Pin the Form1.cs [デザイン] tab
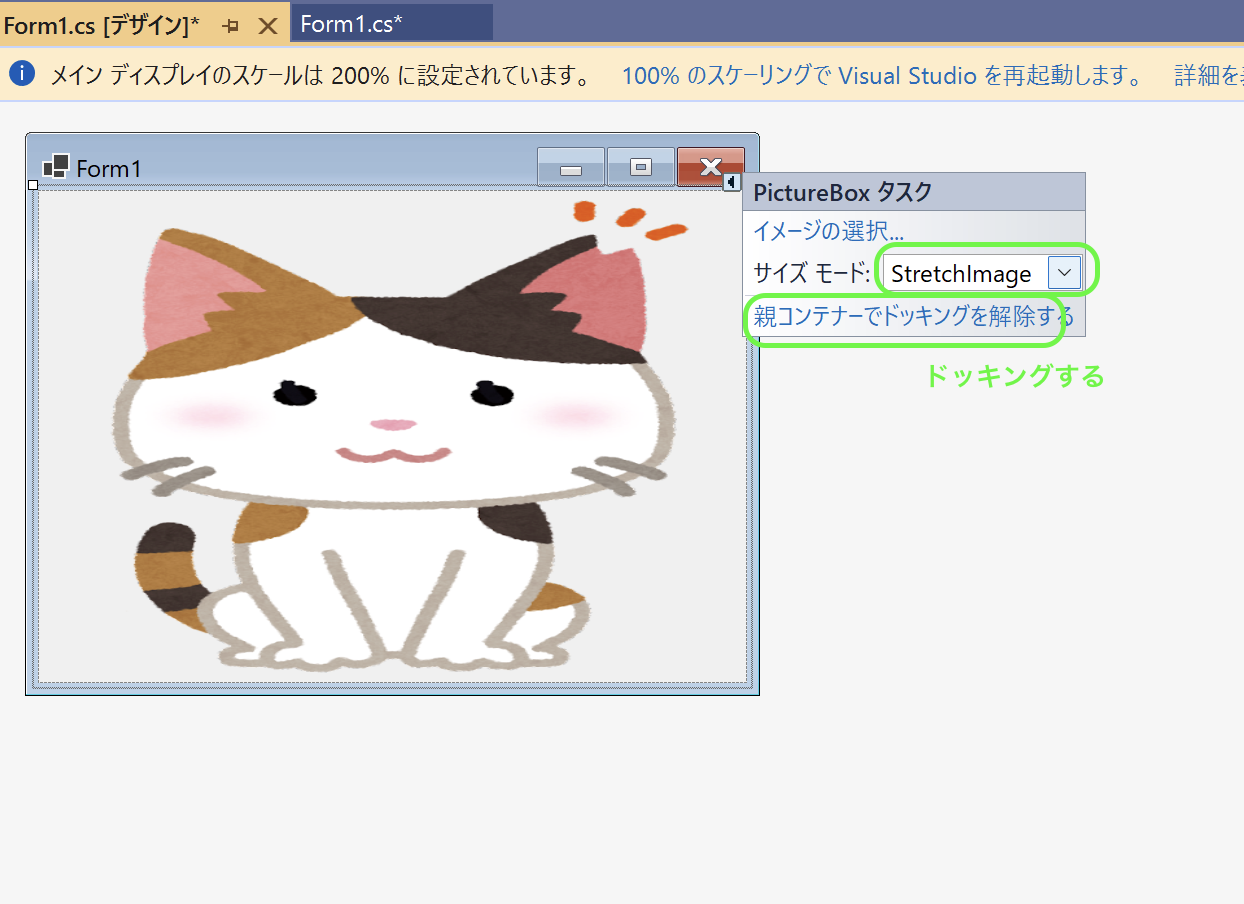 pyautogui.click(x=232, y=25)
